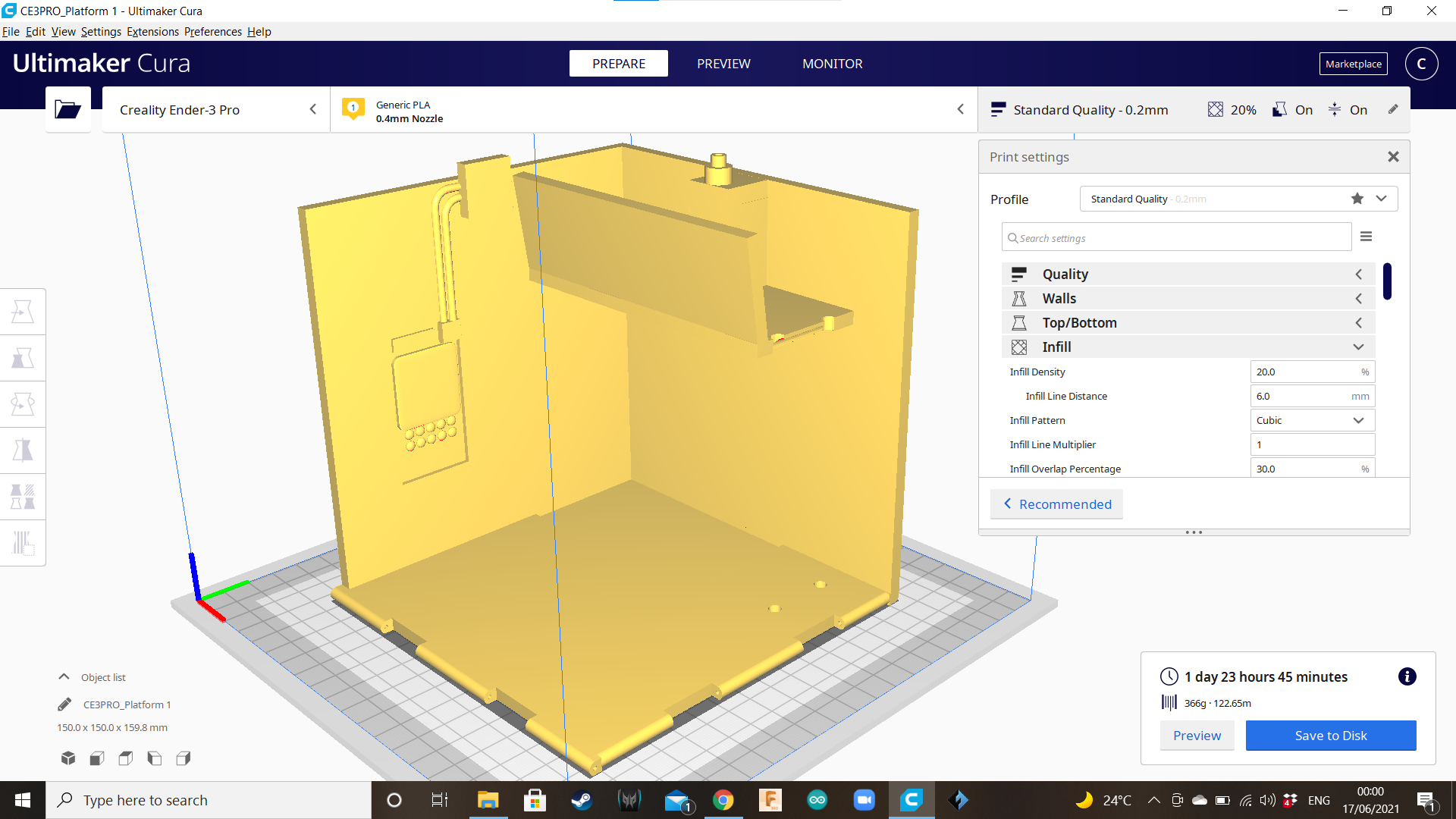Open Per Model Settings tool
The image size is (1456, 819).
tap(23, 497)
